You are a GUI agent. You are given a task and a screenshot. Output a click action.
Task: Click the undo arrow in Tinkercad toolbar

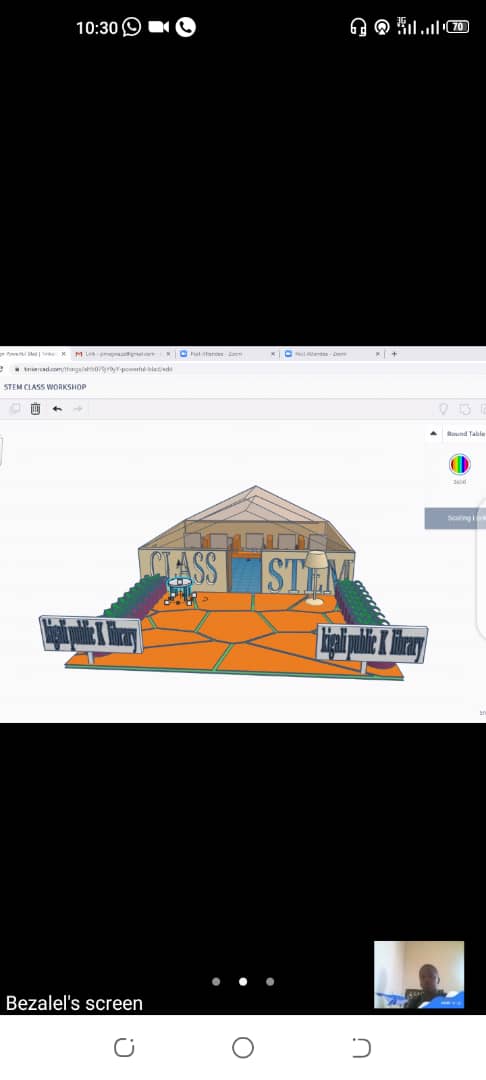(57, 409)
